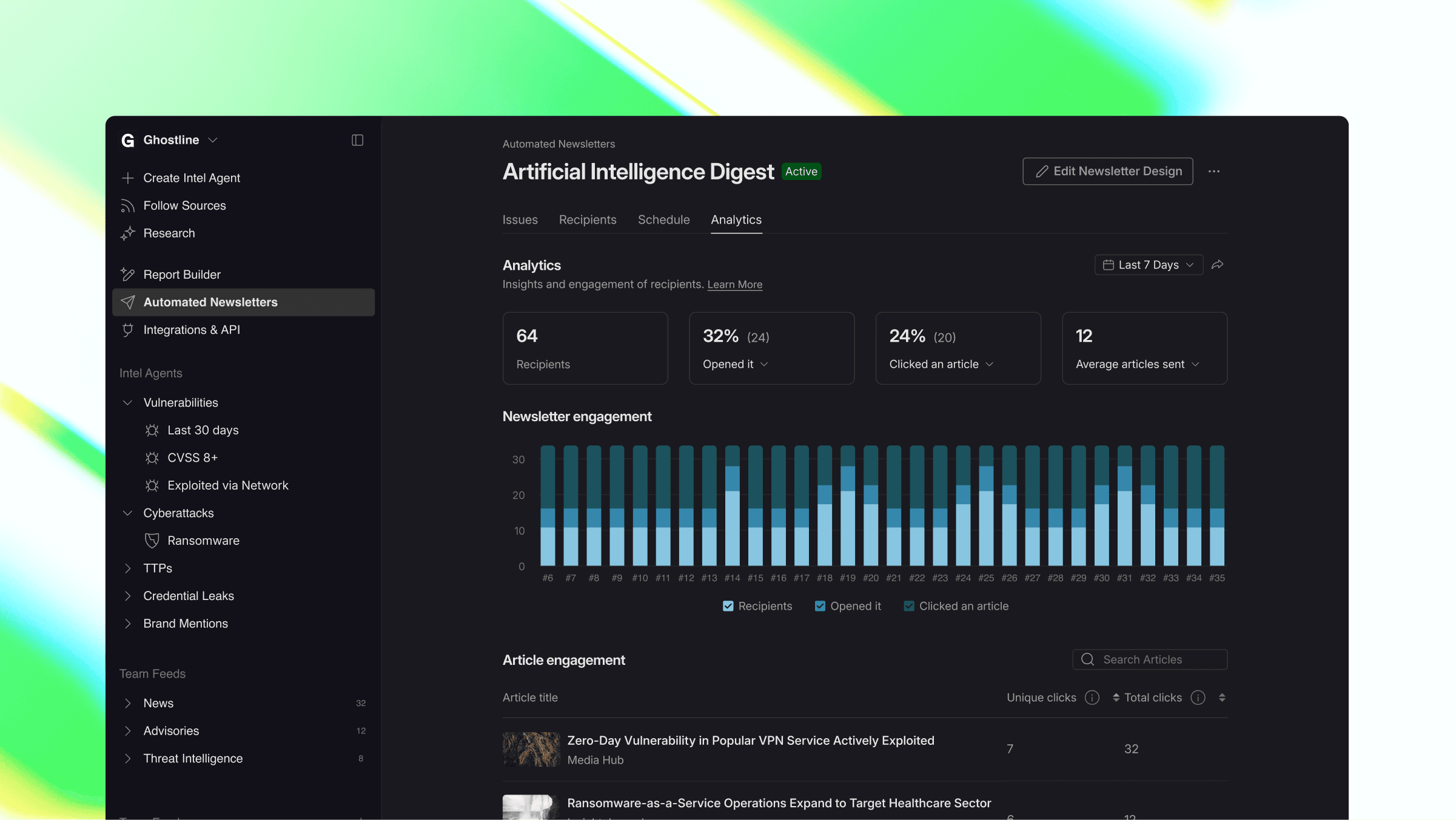The width and height of the screenshot is (1456, 820).
Task: Uncheck the Recipients chart checkbox
Action: pyautogui.click(x=728, y=606)
